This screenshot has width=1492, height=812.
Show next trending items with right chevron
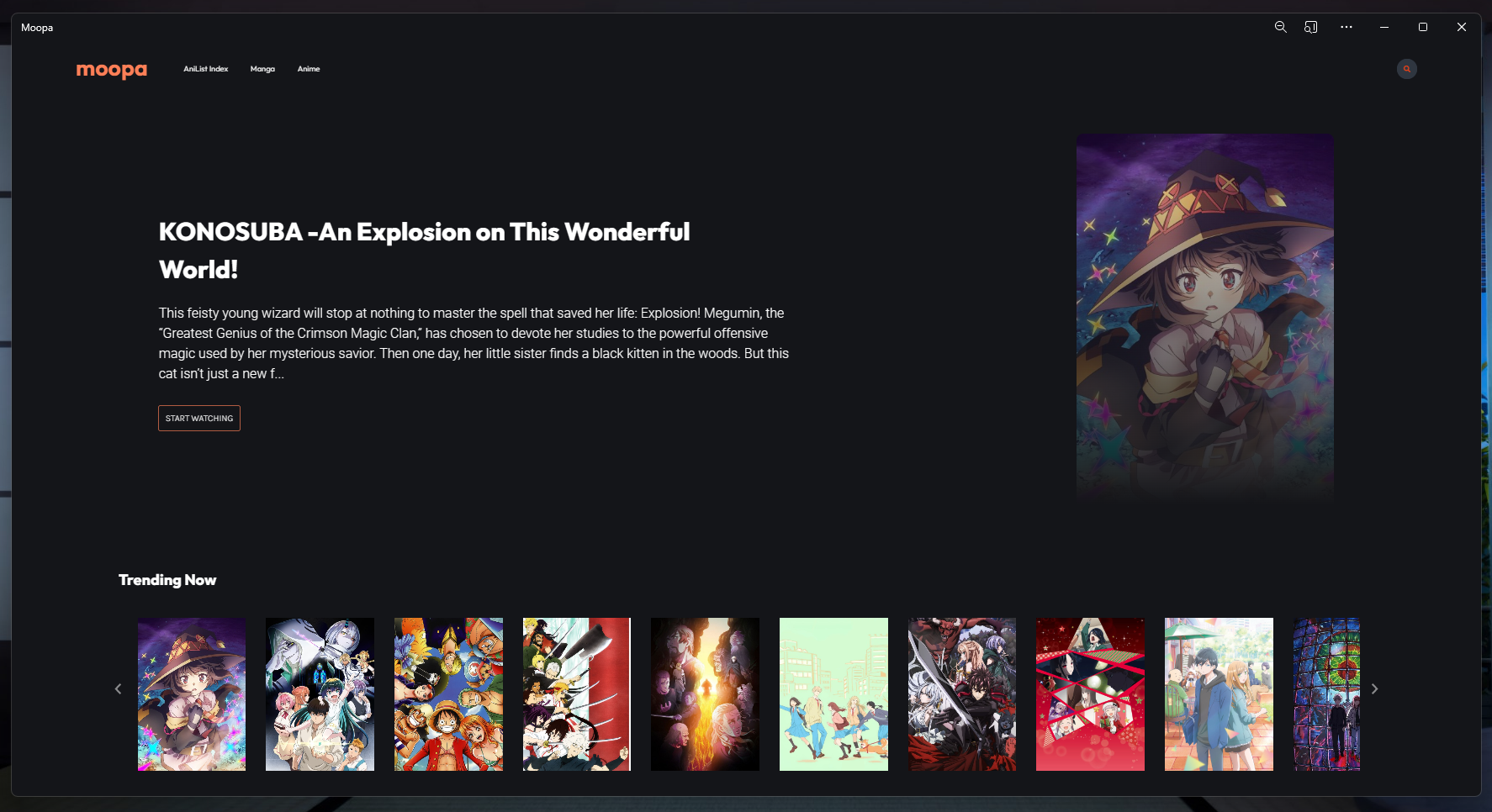pyautogui.click(x=1374, y=689)
